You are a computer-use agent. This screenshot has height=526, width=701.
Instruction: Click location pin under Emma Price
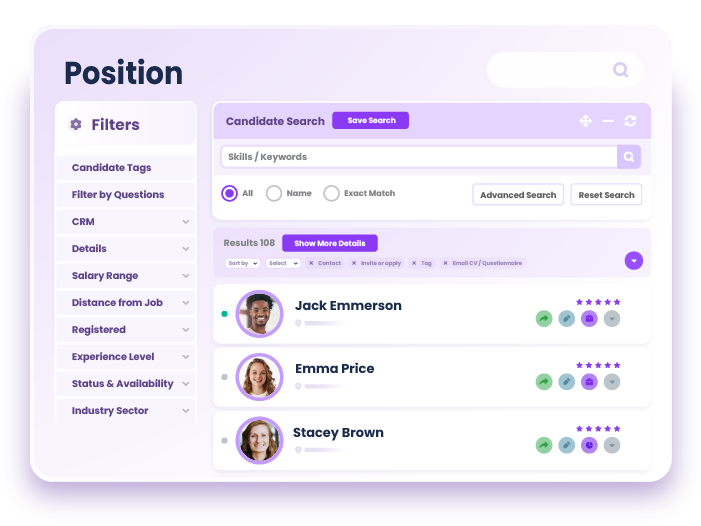(298, 386)
